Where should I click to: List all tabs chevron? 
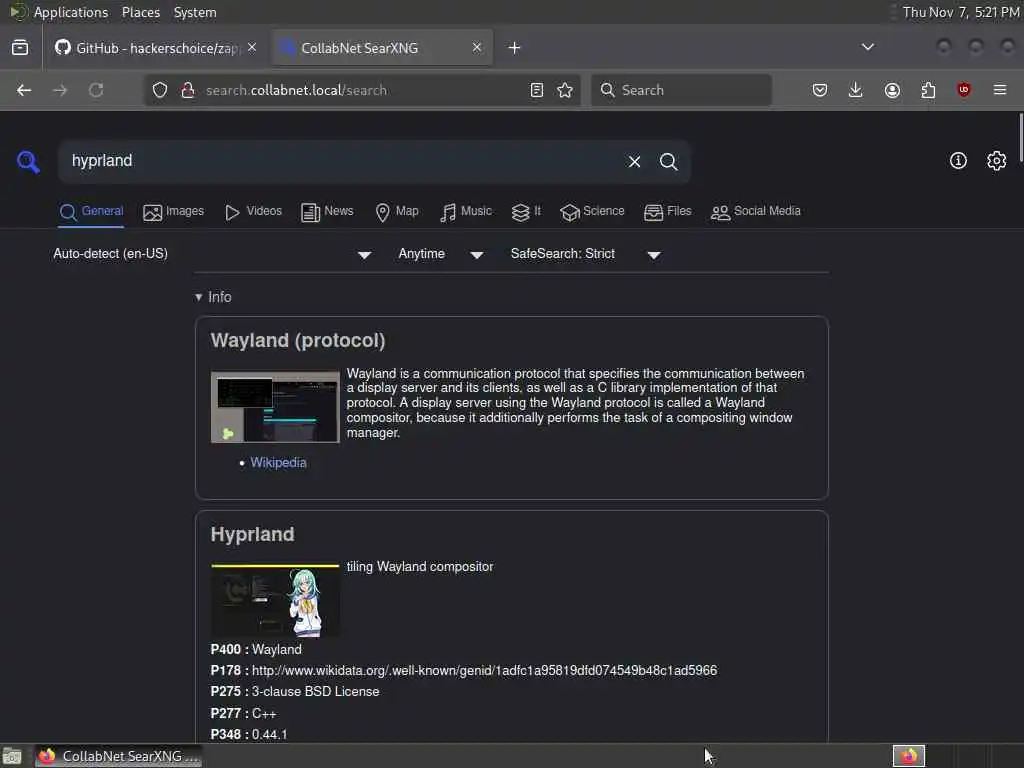pyautogui.click(x=868, y=47)
